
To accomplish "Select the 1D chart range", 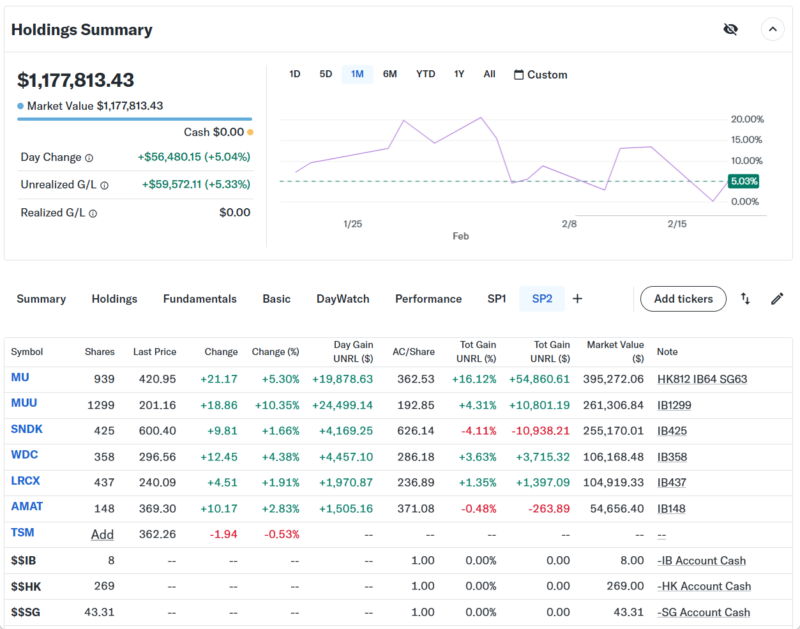I will [x=295, y=75].
